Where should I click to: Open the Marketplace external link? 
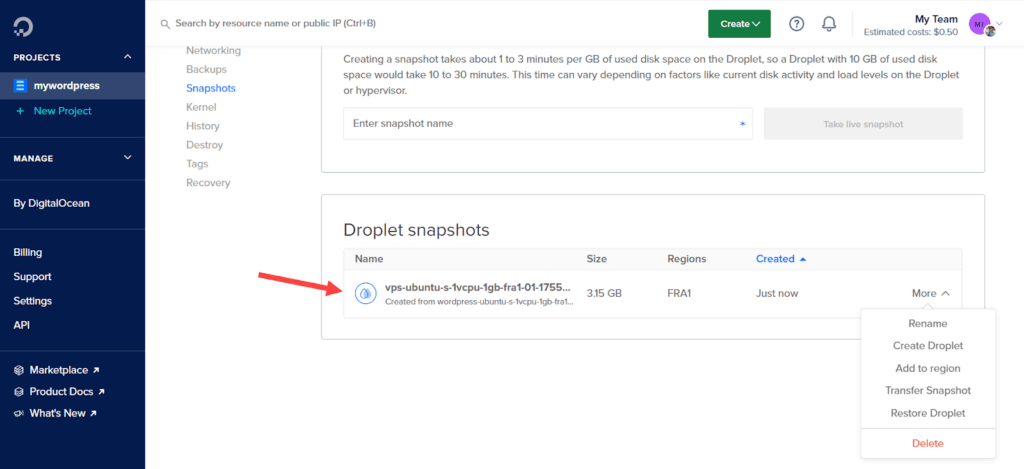pos(58,370)
